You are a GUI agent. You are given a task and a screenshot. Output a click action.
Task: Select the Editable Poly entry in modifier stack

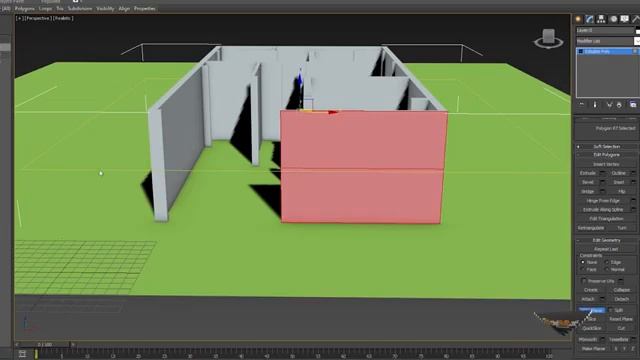tap(606, 51)
